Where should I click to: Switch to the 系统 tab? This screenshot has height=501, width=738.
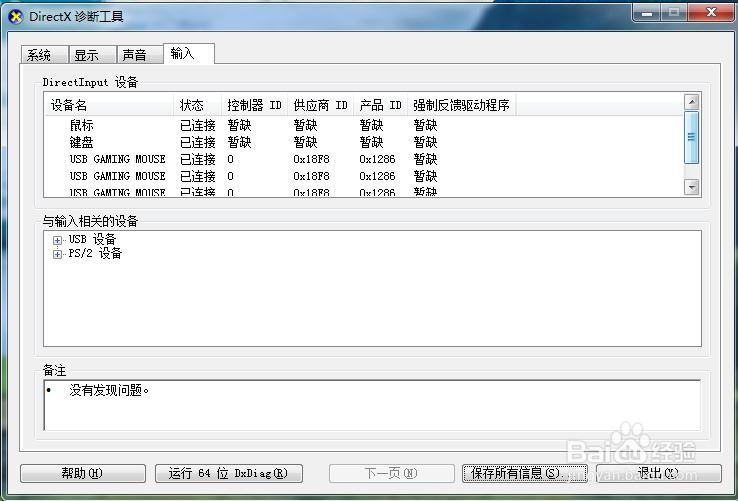coord(44,55)
